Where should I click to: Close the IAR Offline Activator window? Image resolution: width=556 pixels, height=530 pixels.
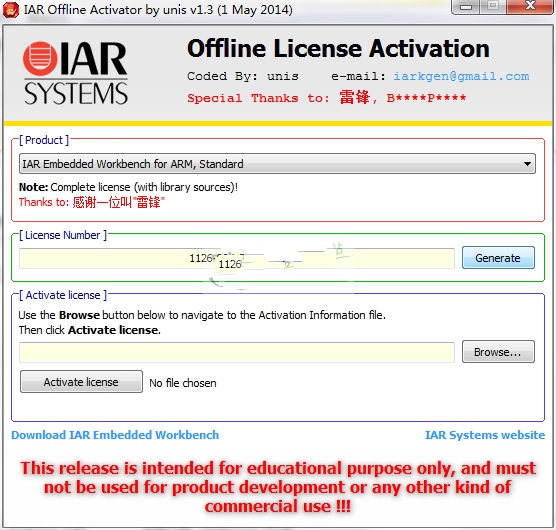point(530,6)
